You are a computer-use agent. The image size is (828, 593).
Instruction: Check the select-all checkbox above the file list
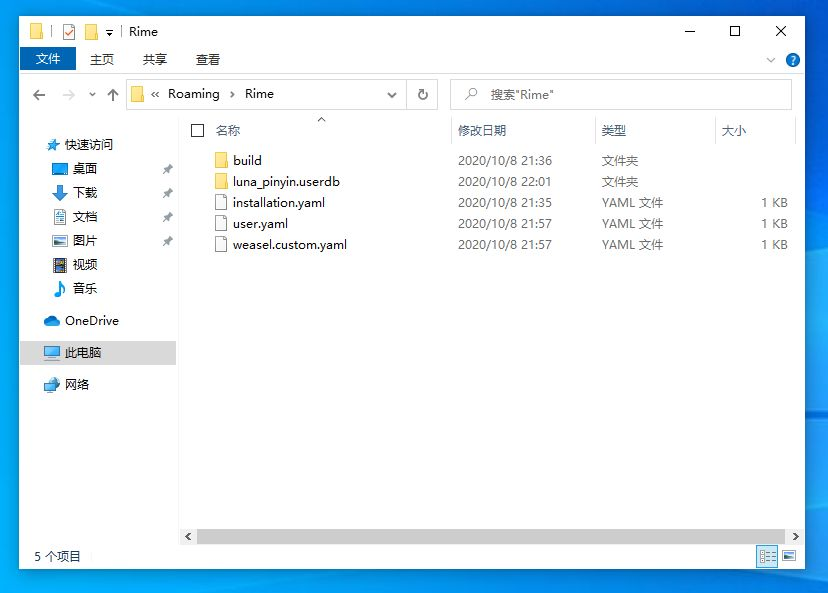click(x=197, y=130)
